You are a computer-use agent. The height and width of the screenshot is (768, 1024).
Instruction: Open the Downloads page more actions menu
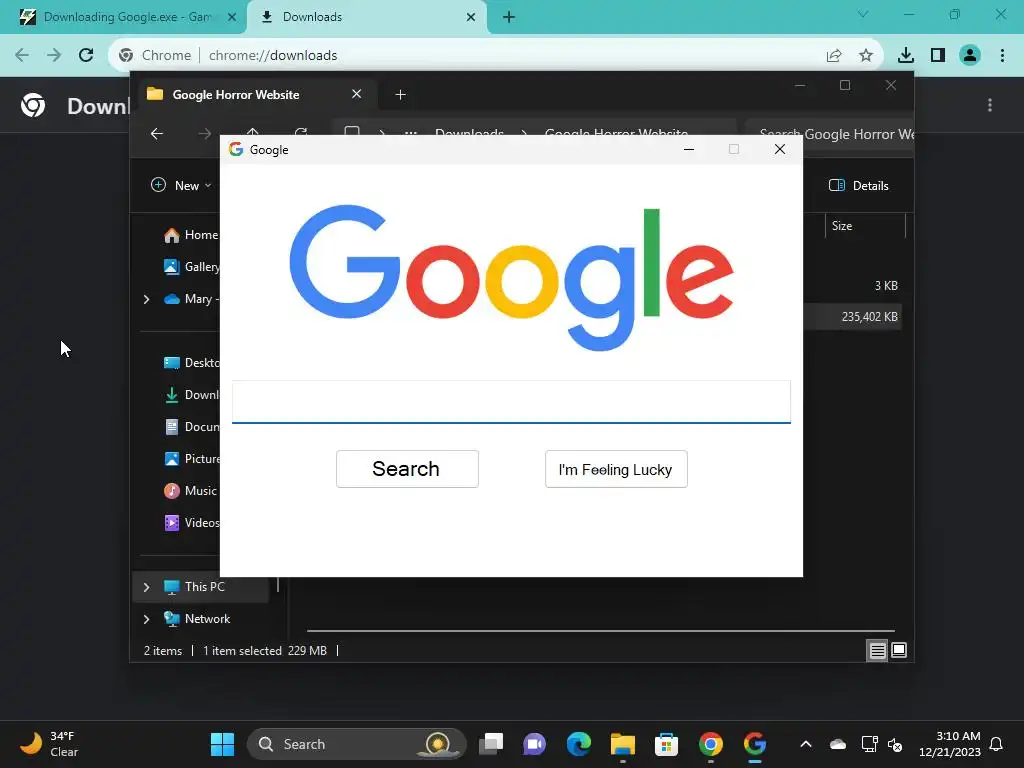click(x=990, y=105)
